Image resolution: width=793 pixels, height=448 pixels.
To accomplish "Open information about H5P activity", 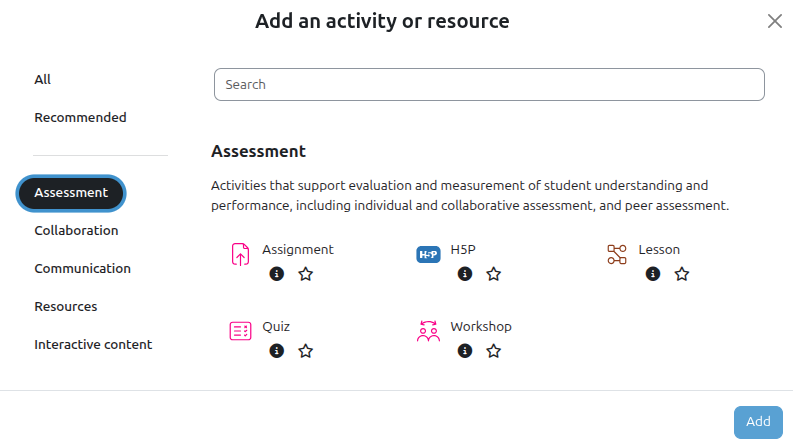I will point(465,274).
